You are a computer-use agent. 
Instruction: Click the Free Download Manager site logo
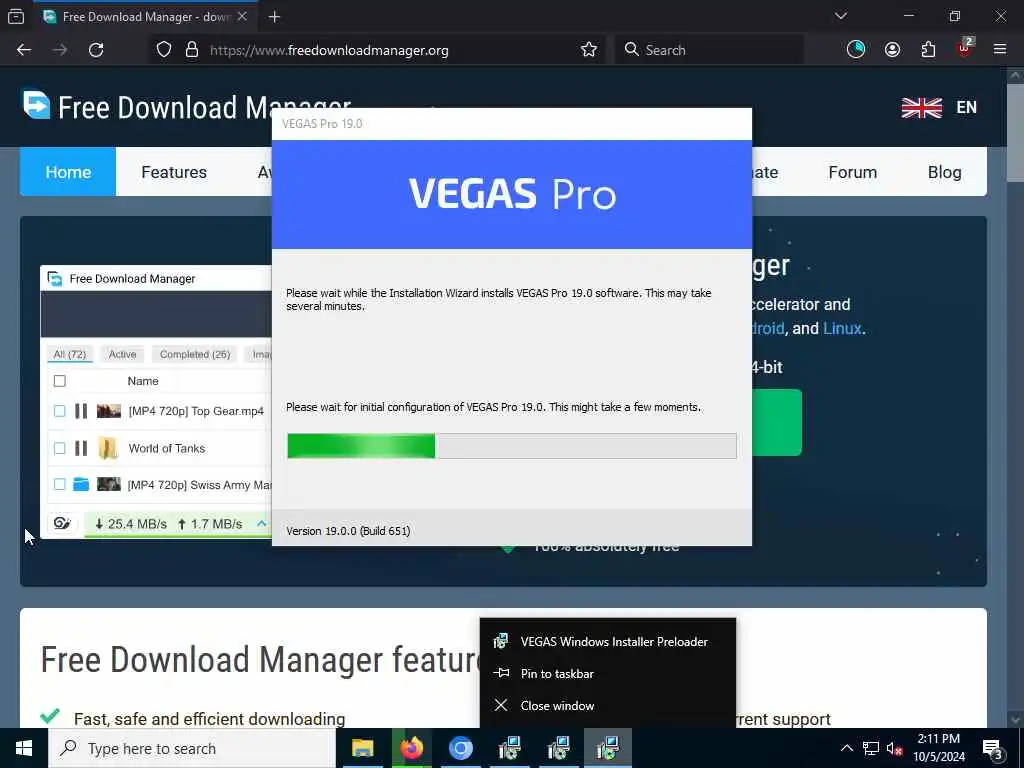click(x=187, y=106)
